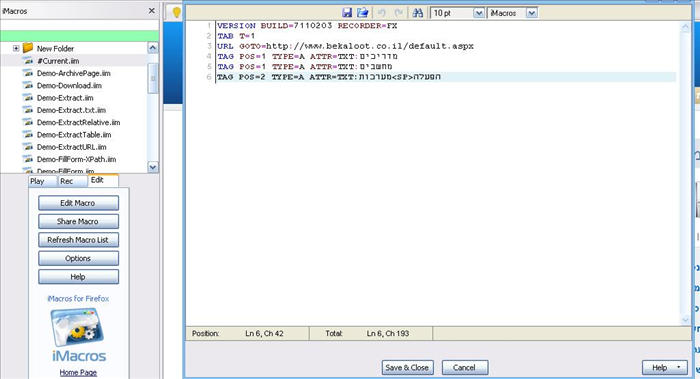
Task: Close the iMacros sidebar panel
Action: click(x=152, y=11)
